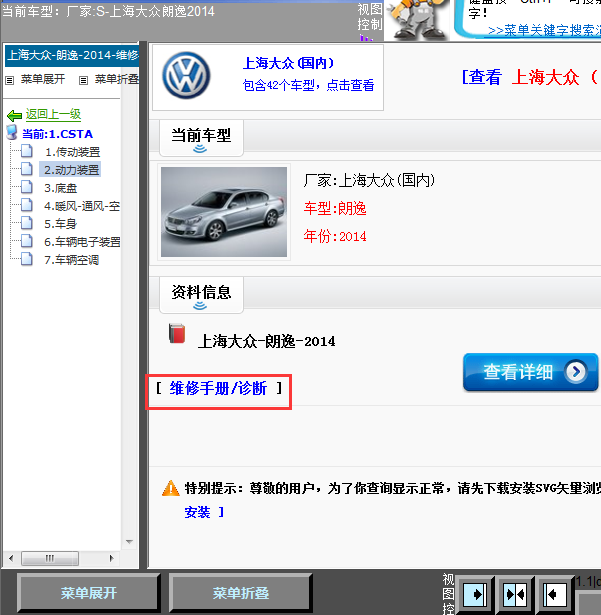
Task: Click the 返回上一级 link
Action: 53,114
